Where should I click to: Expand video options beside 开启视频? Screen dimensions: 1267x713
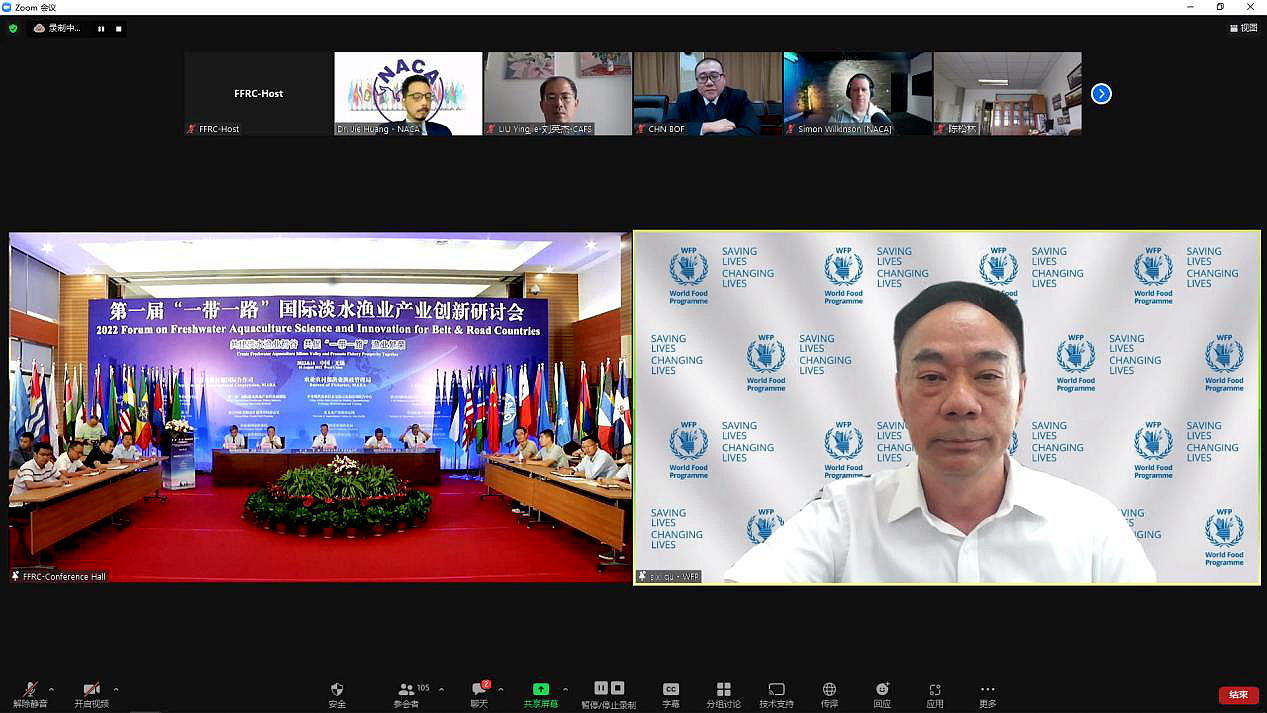(116, 689)
